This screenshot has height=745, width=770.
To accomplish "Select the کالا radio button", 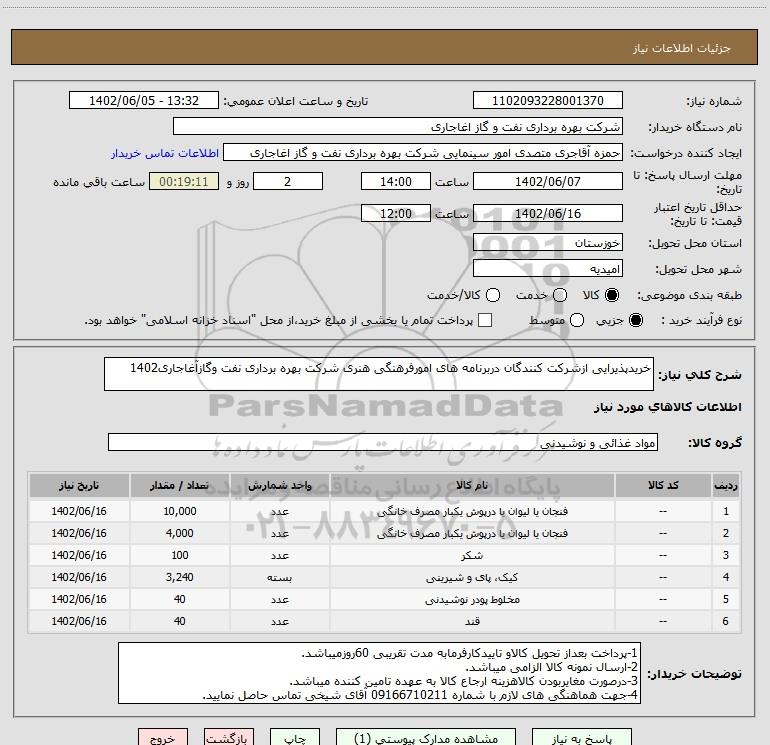I will [612, 295].
